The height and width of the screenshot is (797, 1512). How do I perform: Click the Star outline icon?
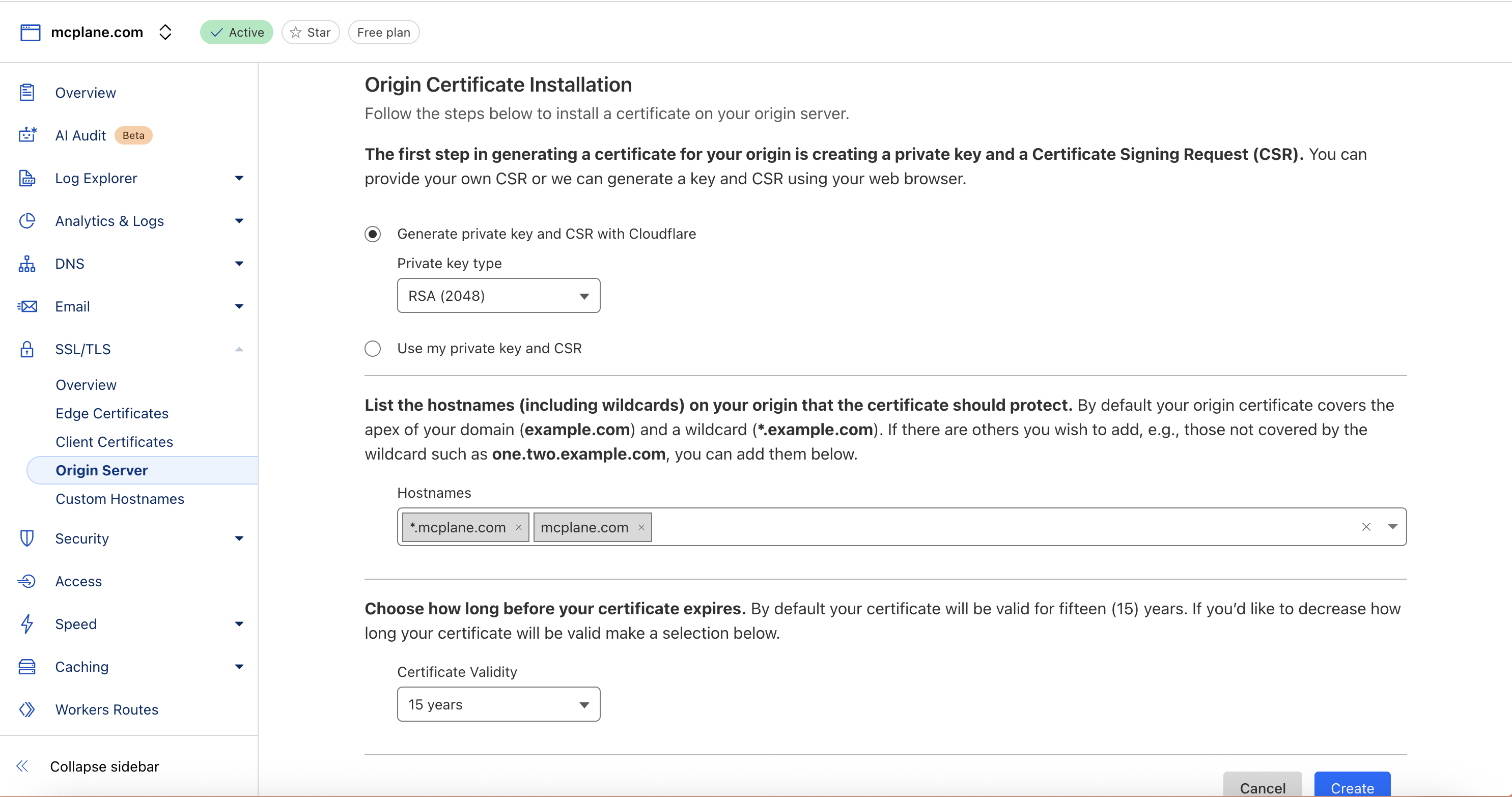coord(296,32)
